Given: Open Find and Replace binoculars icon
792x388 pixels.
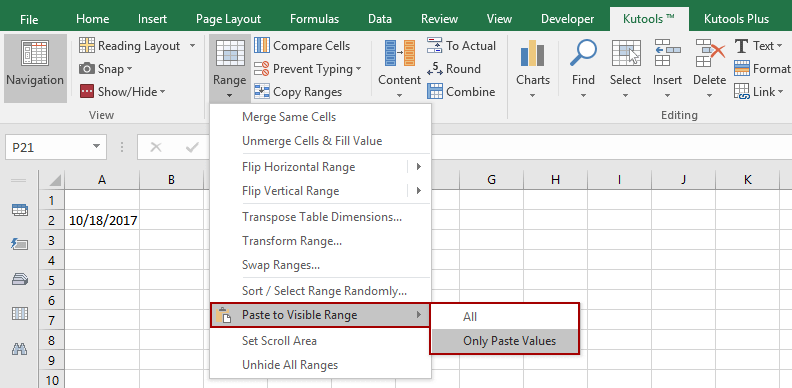Looking at the screenshot, I should (x=20, y=348).
